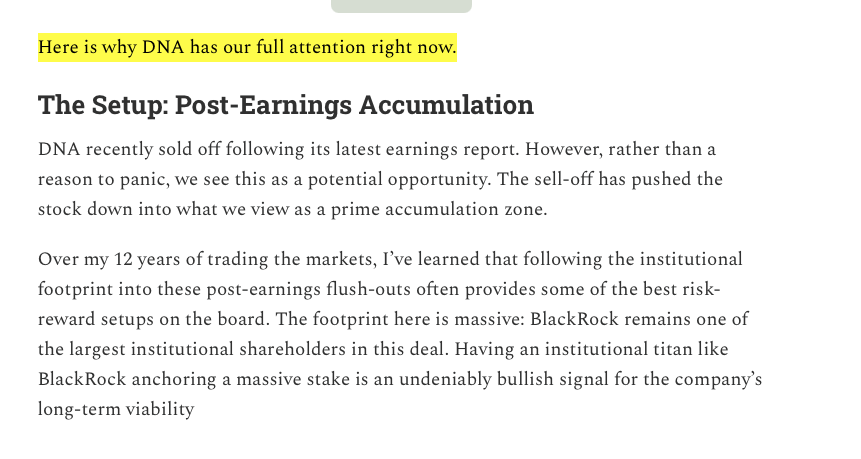
Task: Click 'full attention right now' highlighted words
Action: pyautogui.click(x=356, y=47)
